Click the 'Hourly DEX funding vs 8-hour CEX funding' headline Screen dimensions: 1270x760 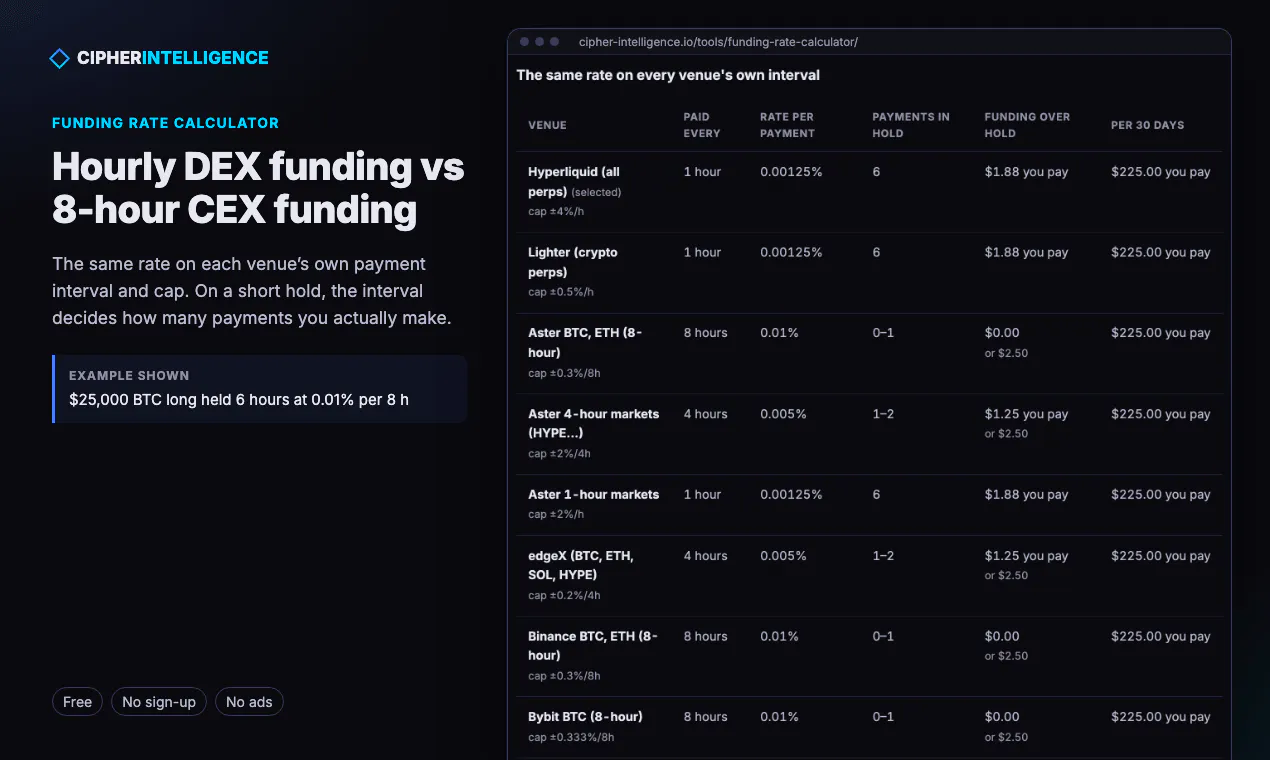pyautogui.click(x=258, y=188)
